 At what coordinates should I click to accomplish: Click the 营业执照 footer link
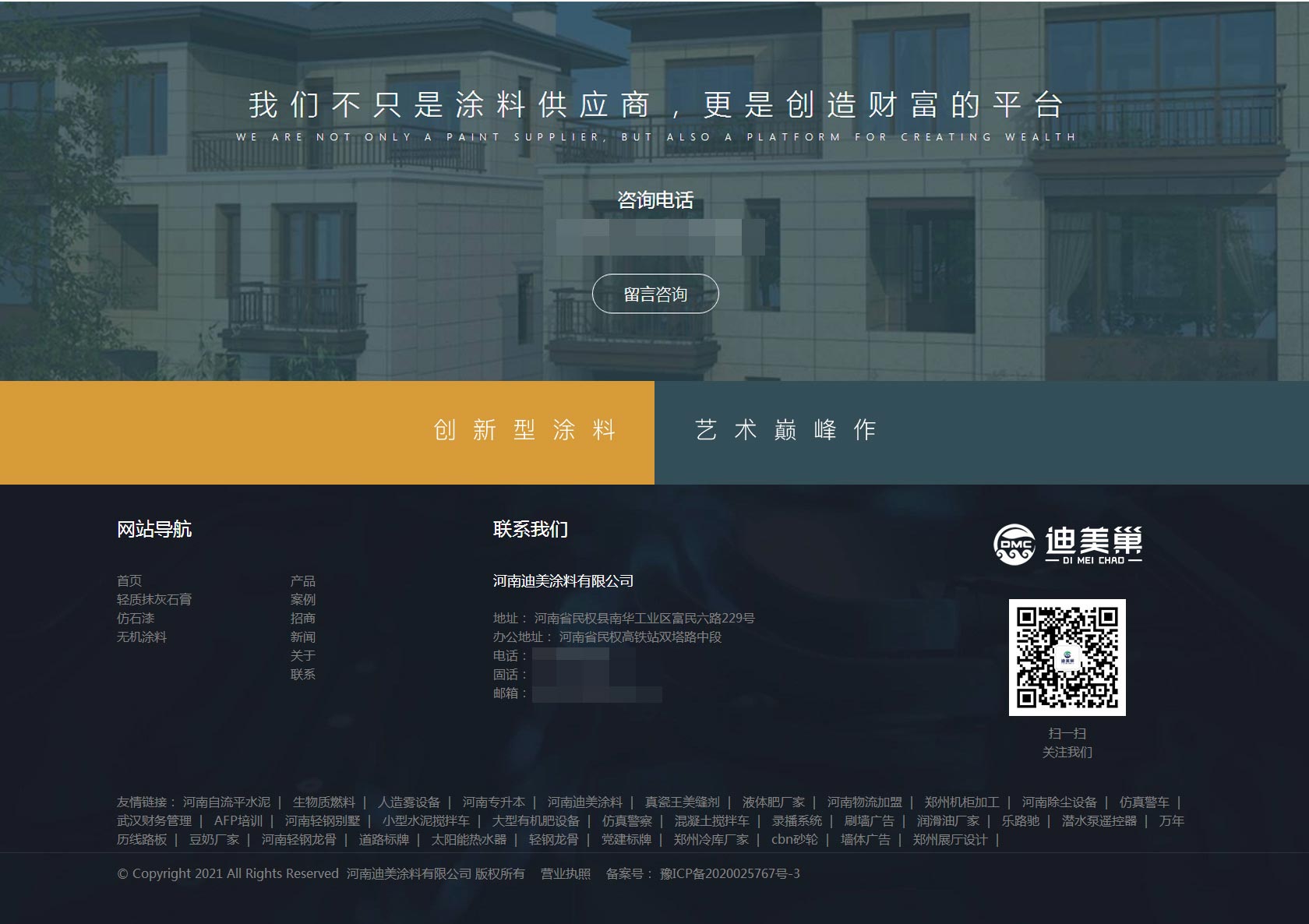tap(566, 873)
